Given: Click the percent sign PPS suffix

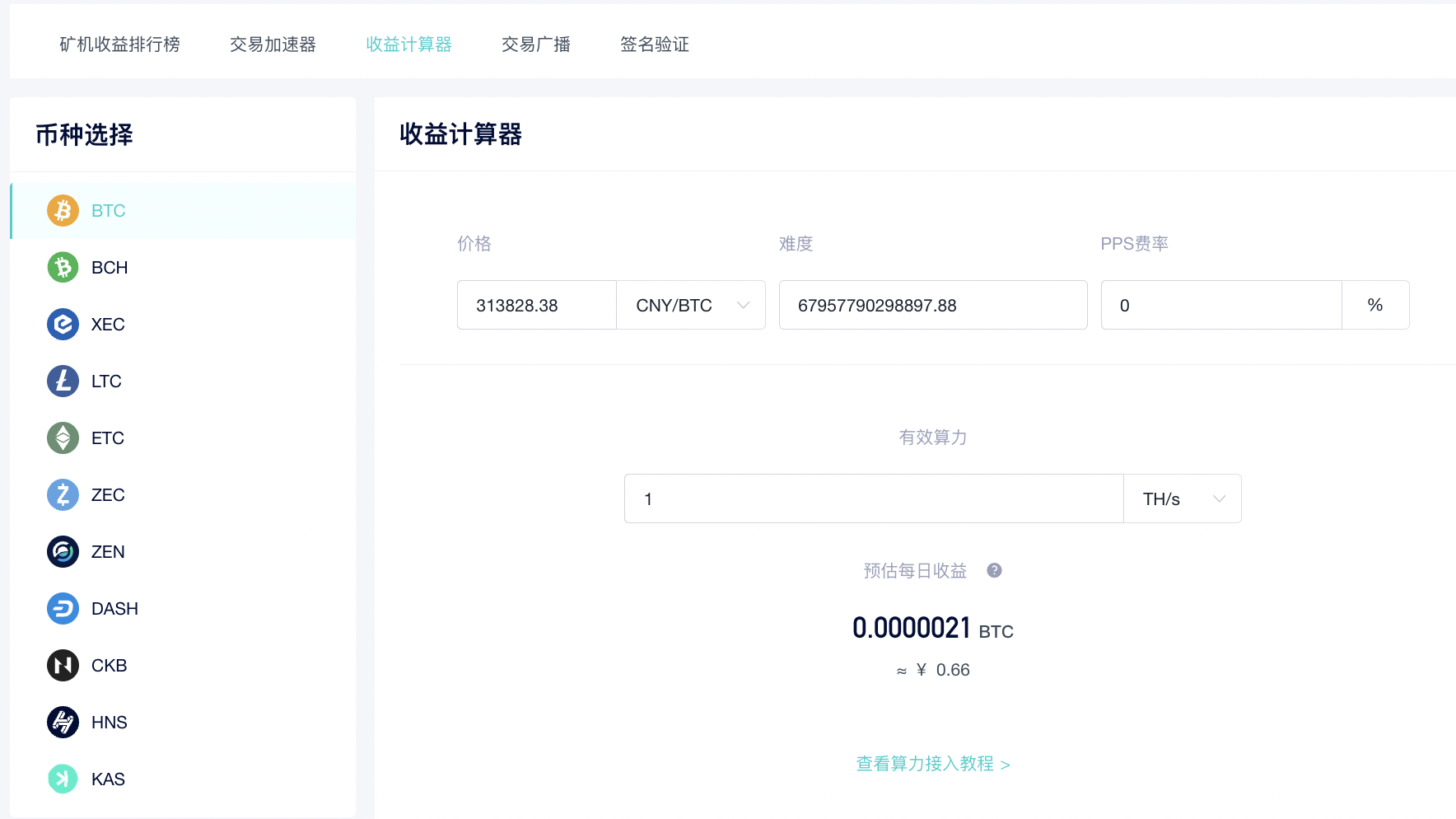Looking at the screenshot, I should click(x=1375, y=305).
